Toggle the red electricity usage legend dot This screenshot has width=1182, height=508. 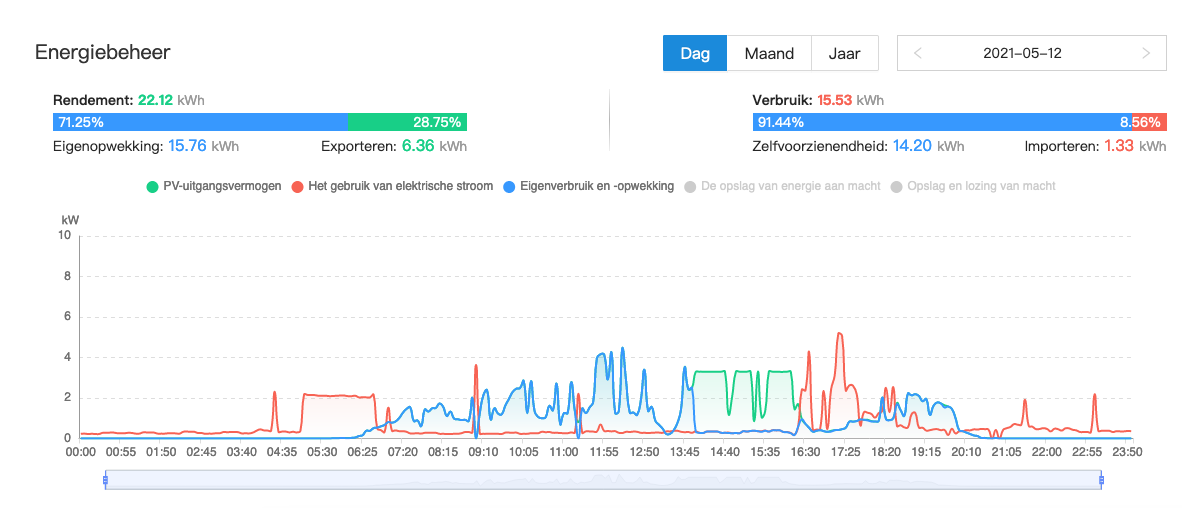[298, 186]
